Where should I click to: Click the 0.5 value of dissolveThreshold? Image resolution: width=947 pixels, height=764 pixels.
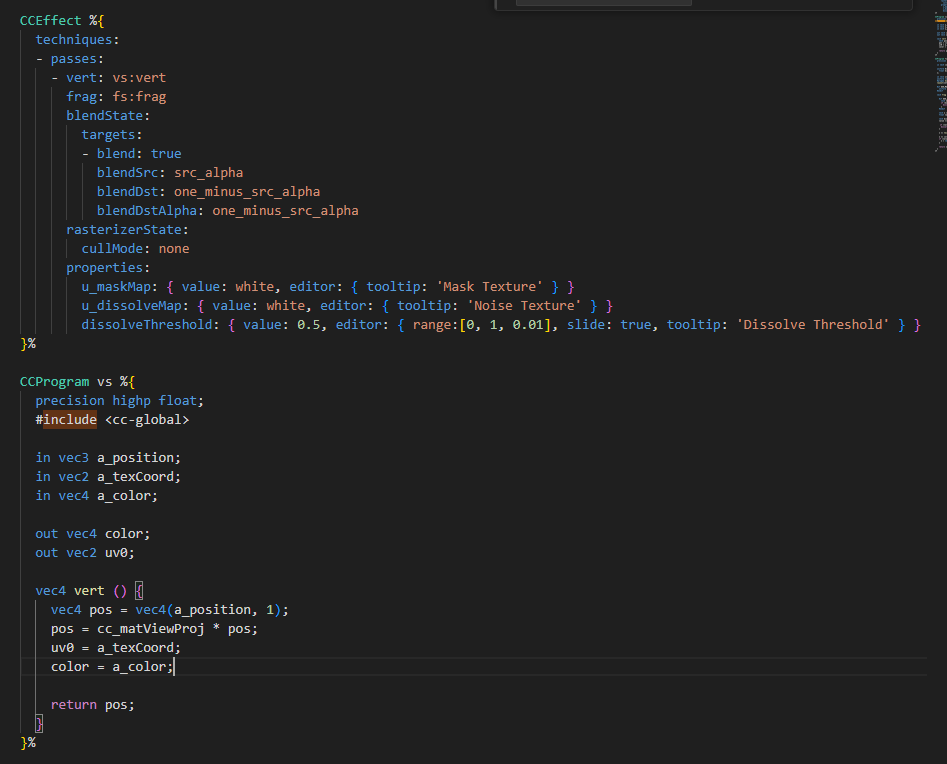point(309,325)
